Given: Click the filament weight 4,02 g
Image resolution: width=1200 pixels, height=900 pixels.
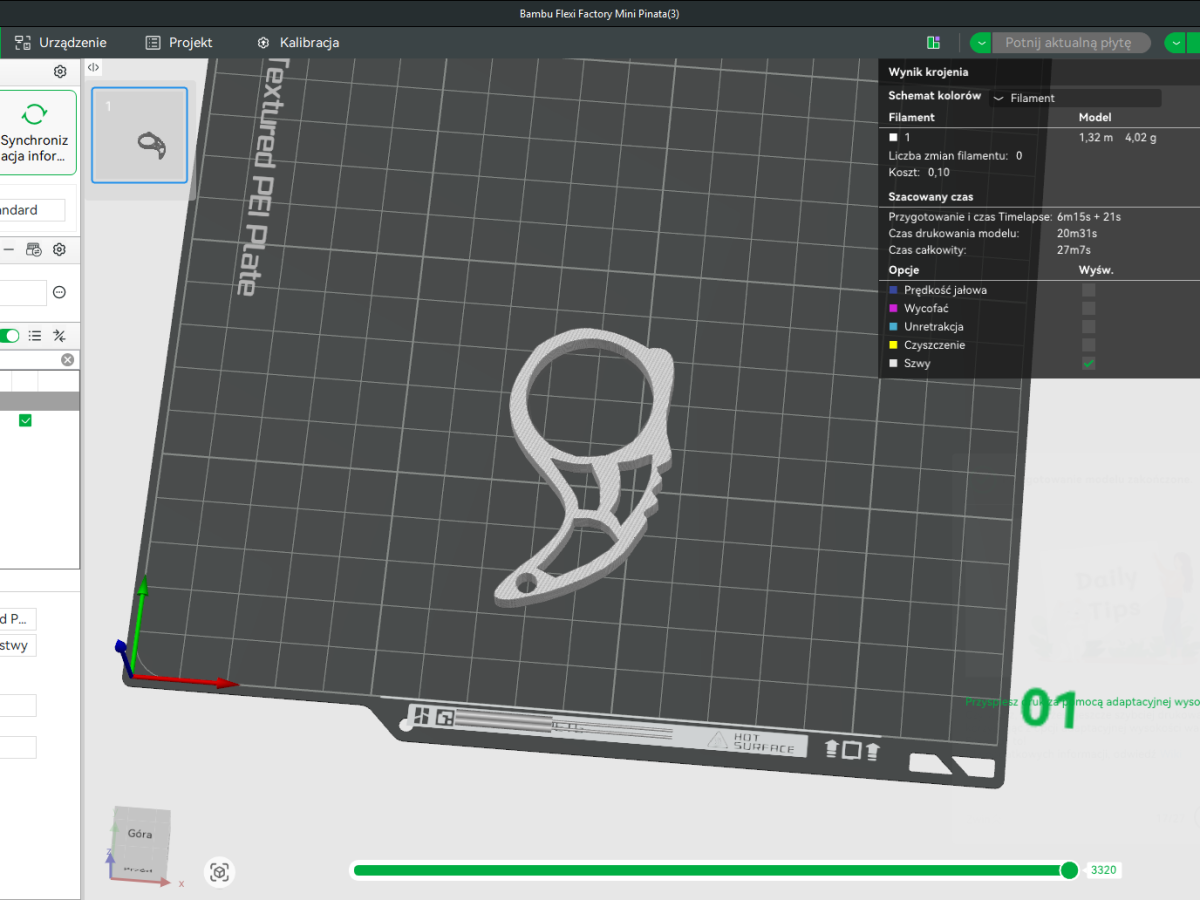Looking at the screenshot, I should coord(1141,137).
